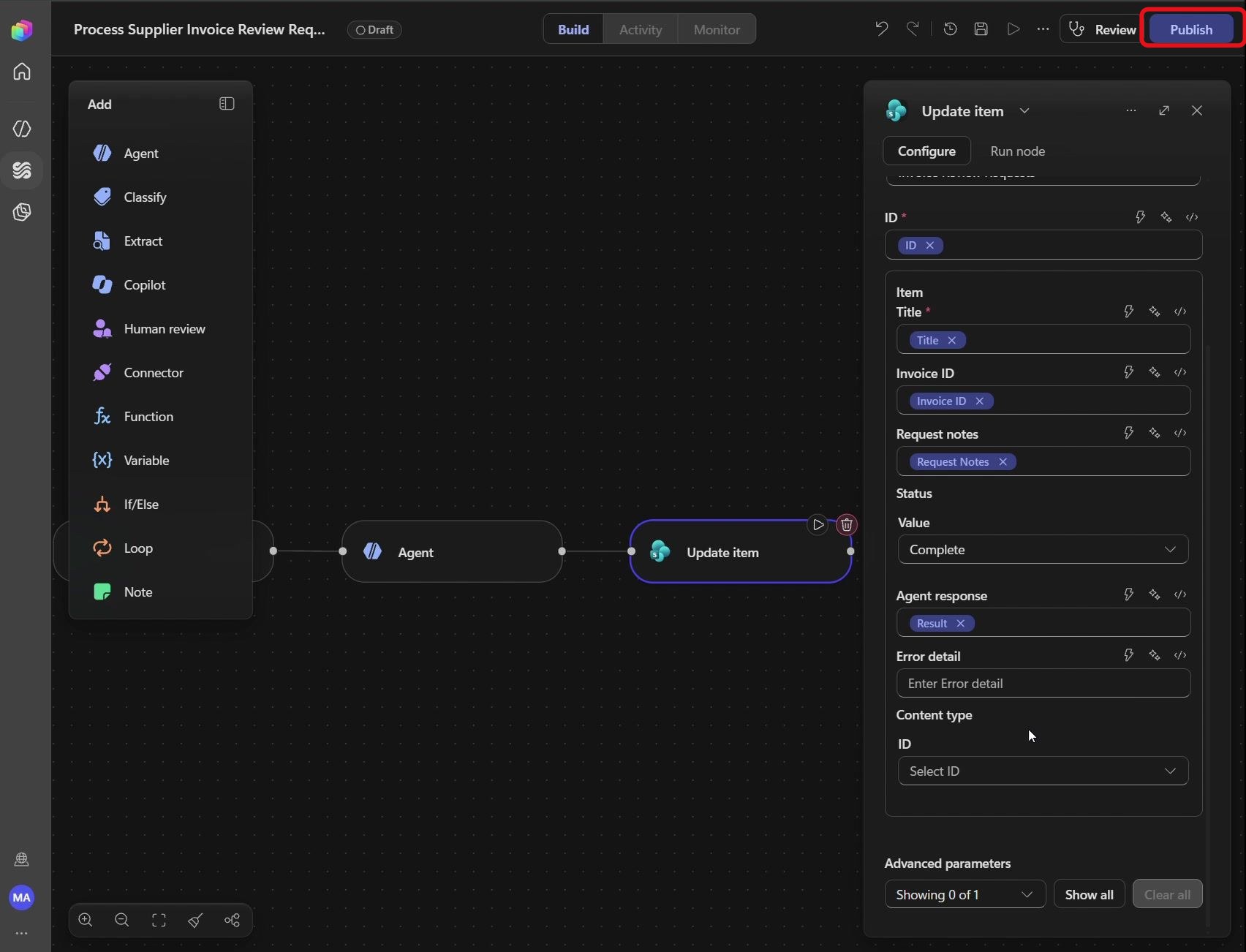Click the undo arrow in top toolbar
The image size is (1246, 952).
881,29
